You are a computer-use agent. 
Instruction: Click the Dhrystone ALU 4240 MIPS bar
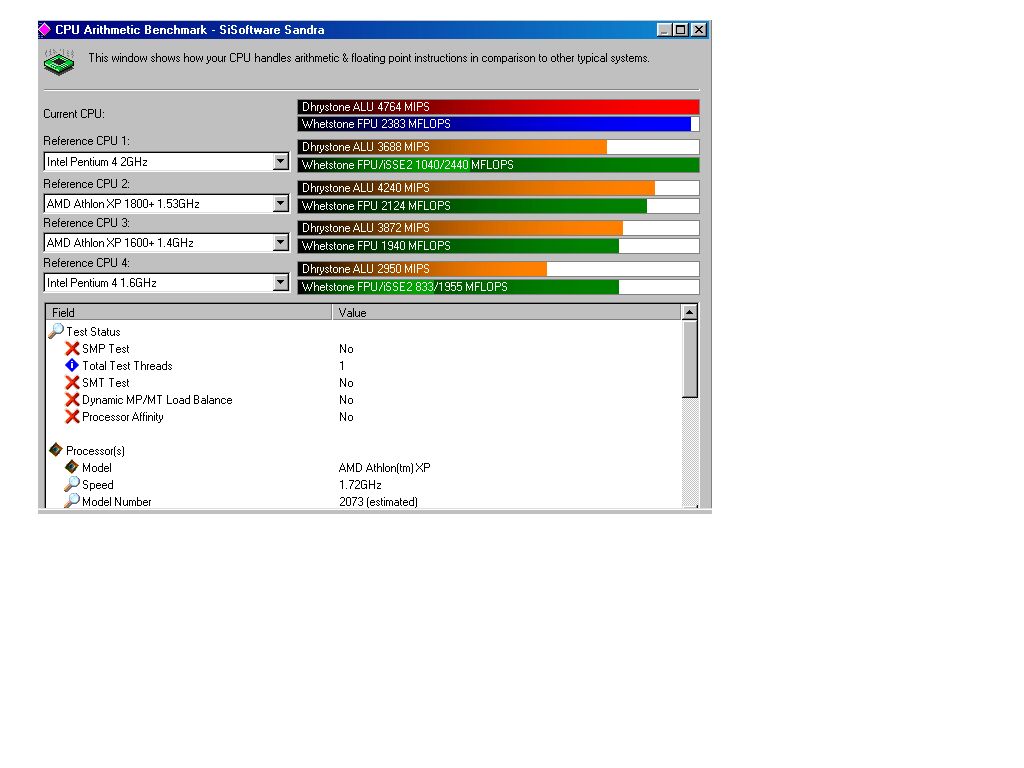pos(498,187)
